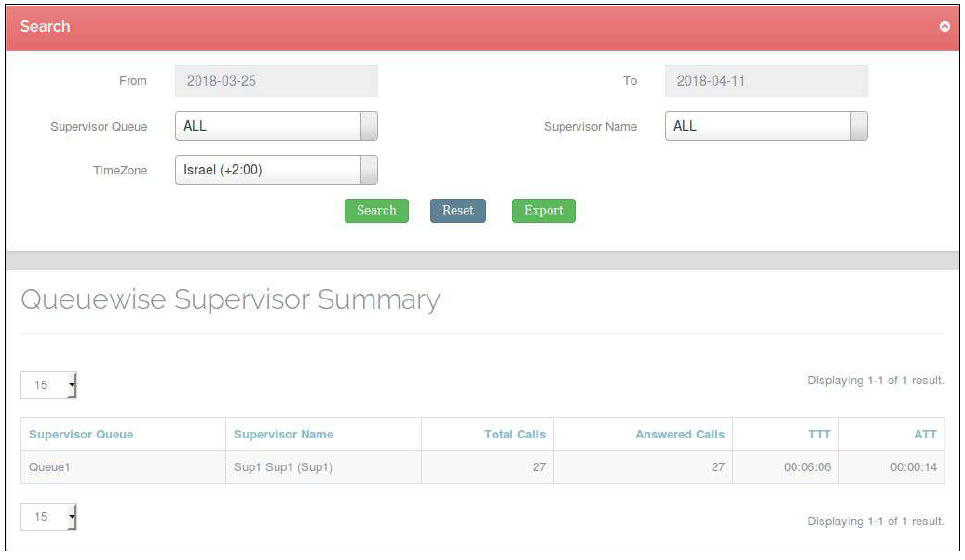Click the green Search button

(376, 211)
